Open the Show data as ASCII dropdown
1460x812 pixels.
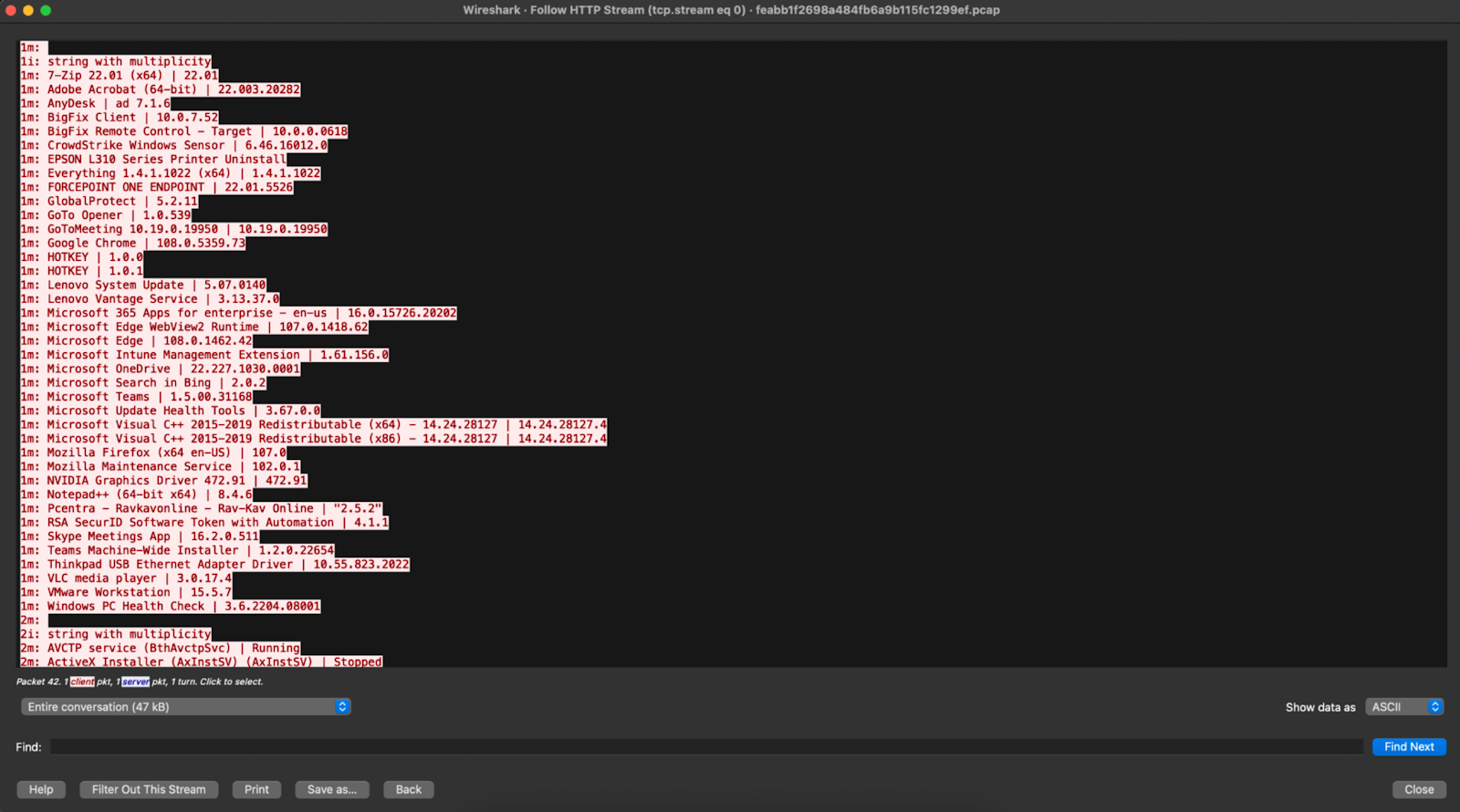(1404, 707)
